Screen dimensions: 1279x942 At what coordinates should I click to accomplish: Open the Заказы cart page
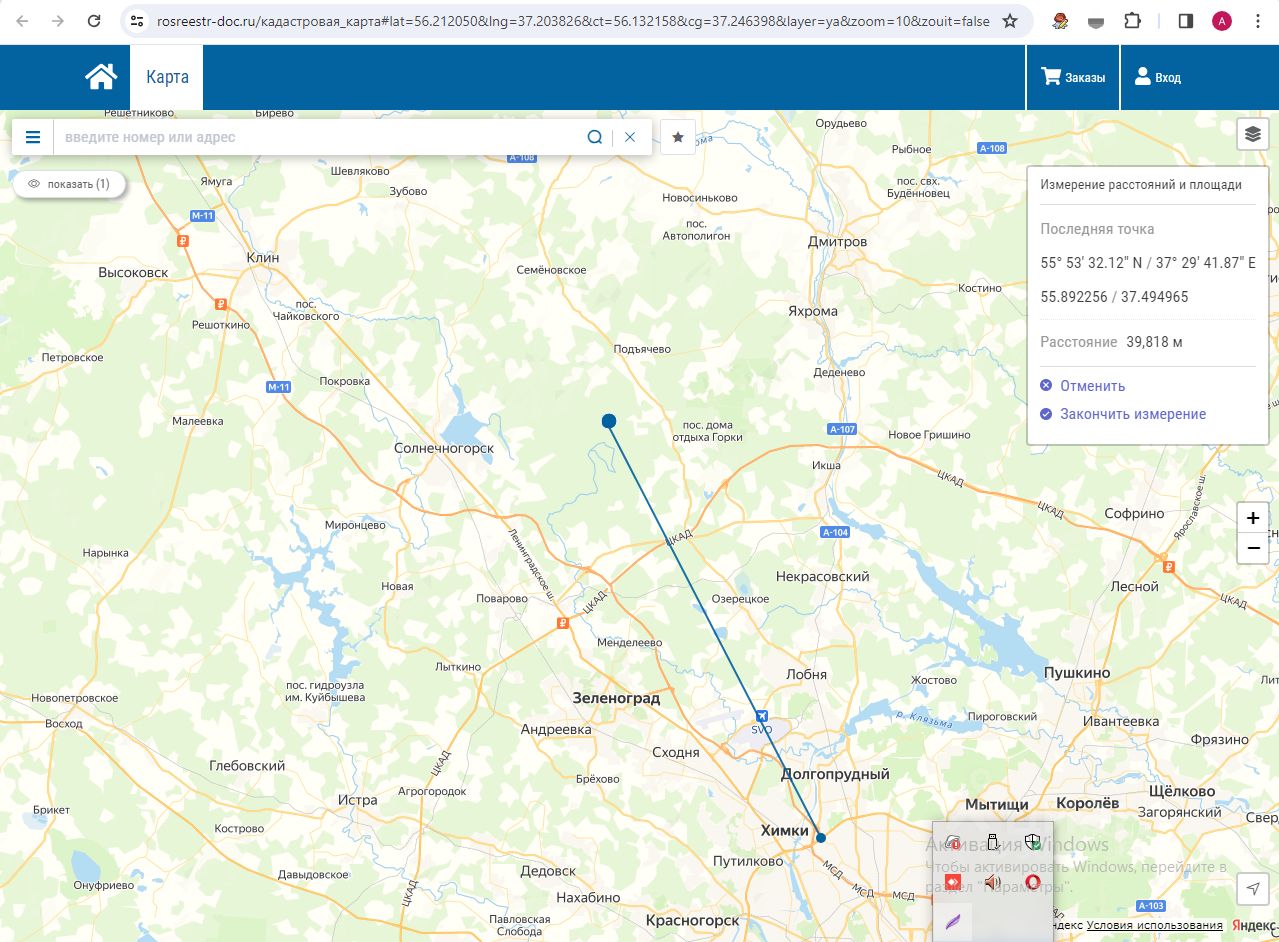pos(1073,77)
